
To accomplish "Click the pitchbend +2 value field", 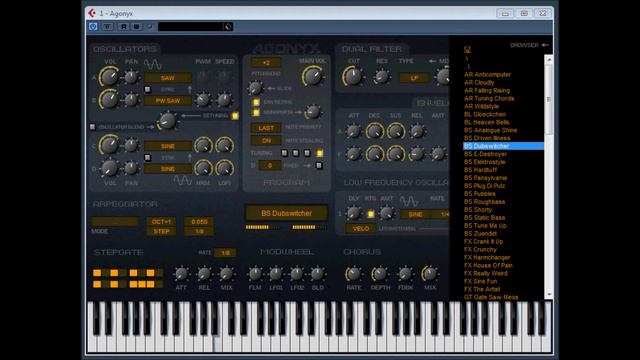I will pyautogui.click(x=266, y=63).
